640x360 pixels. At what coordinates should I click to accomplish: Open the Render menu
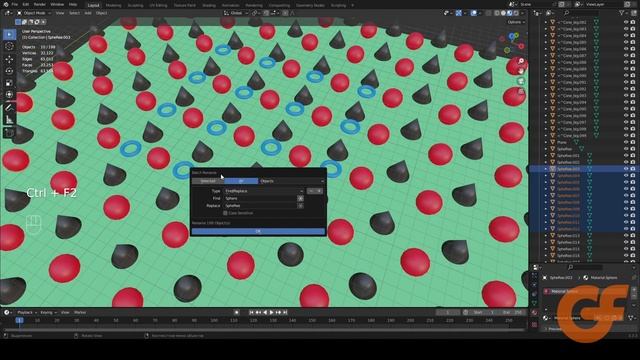click(40, 4)
